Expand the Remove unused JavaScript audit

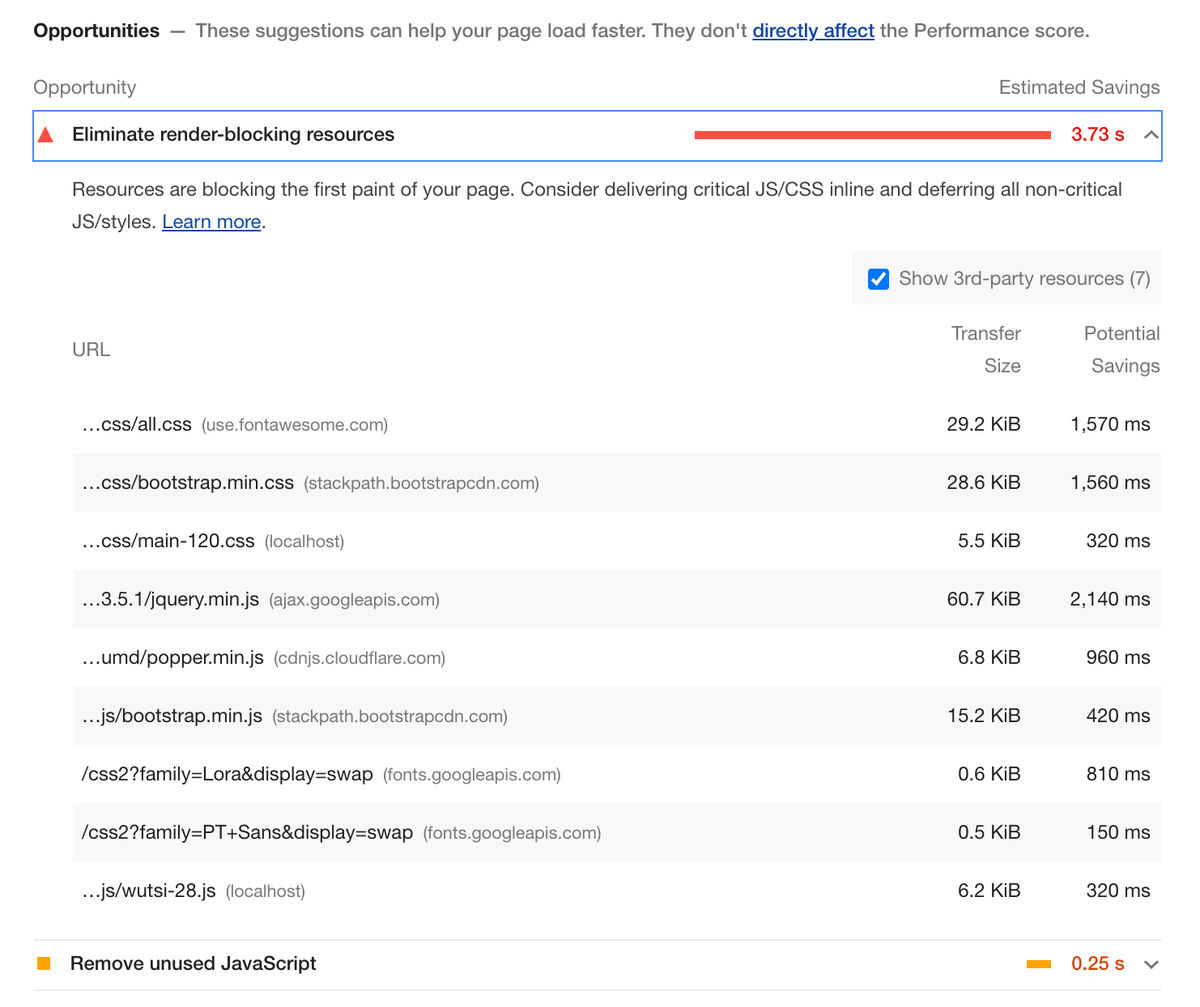(x=1151, y=965)
